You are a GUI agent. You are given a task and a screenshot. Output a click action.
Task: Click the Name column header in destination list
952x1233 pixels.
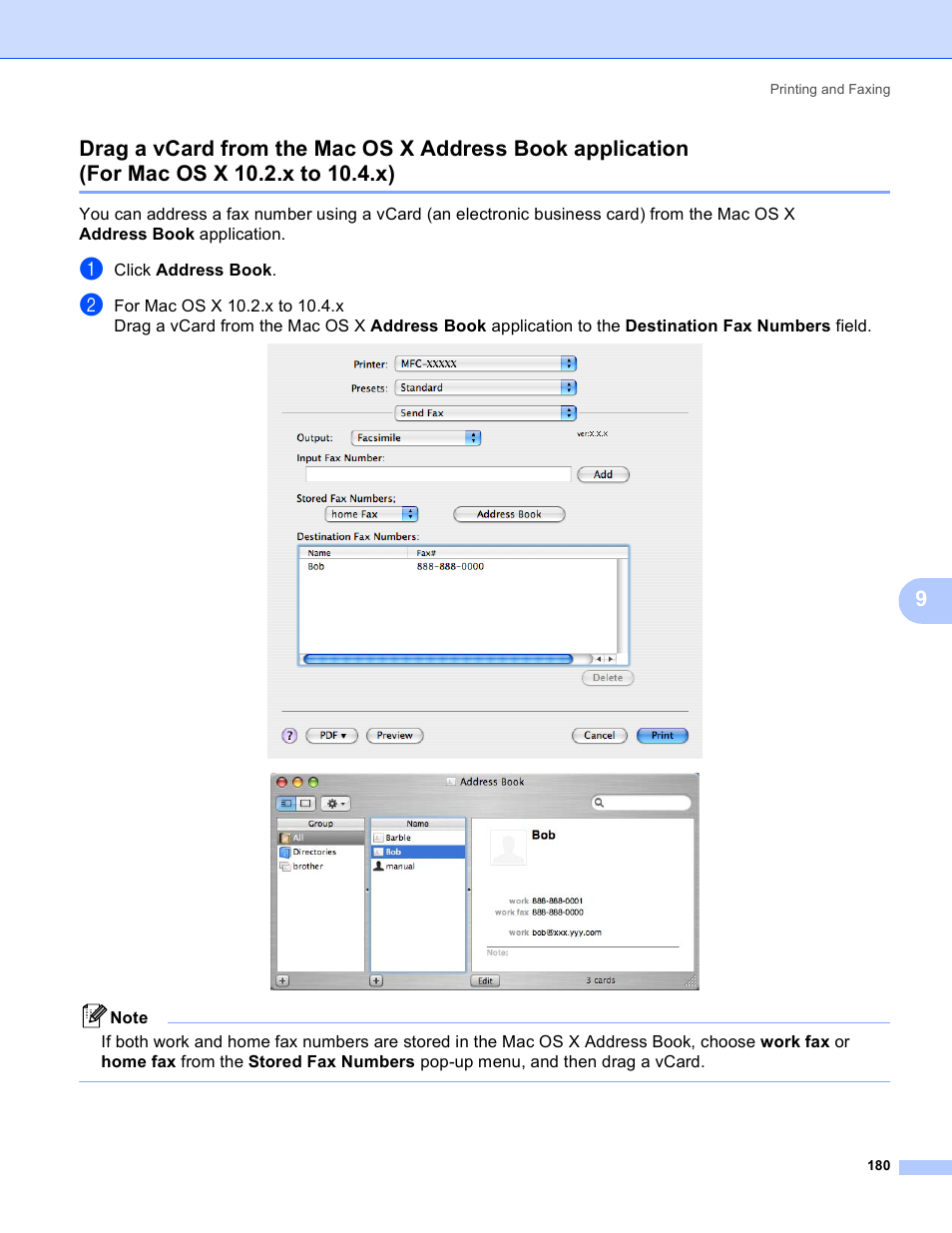coord(354,553)
